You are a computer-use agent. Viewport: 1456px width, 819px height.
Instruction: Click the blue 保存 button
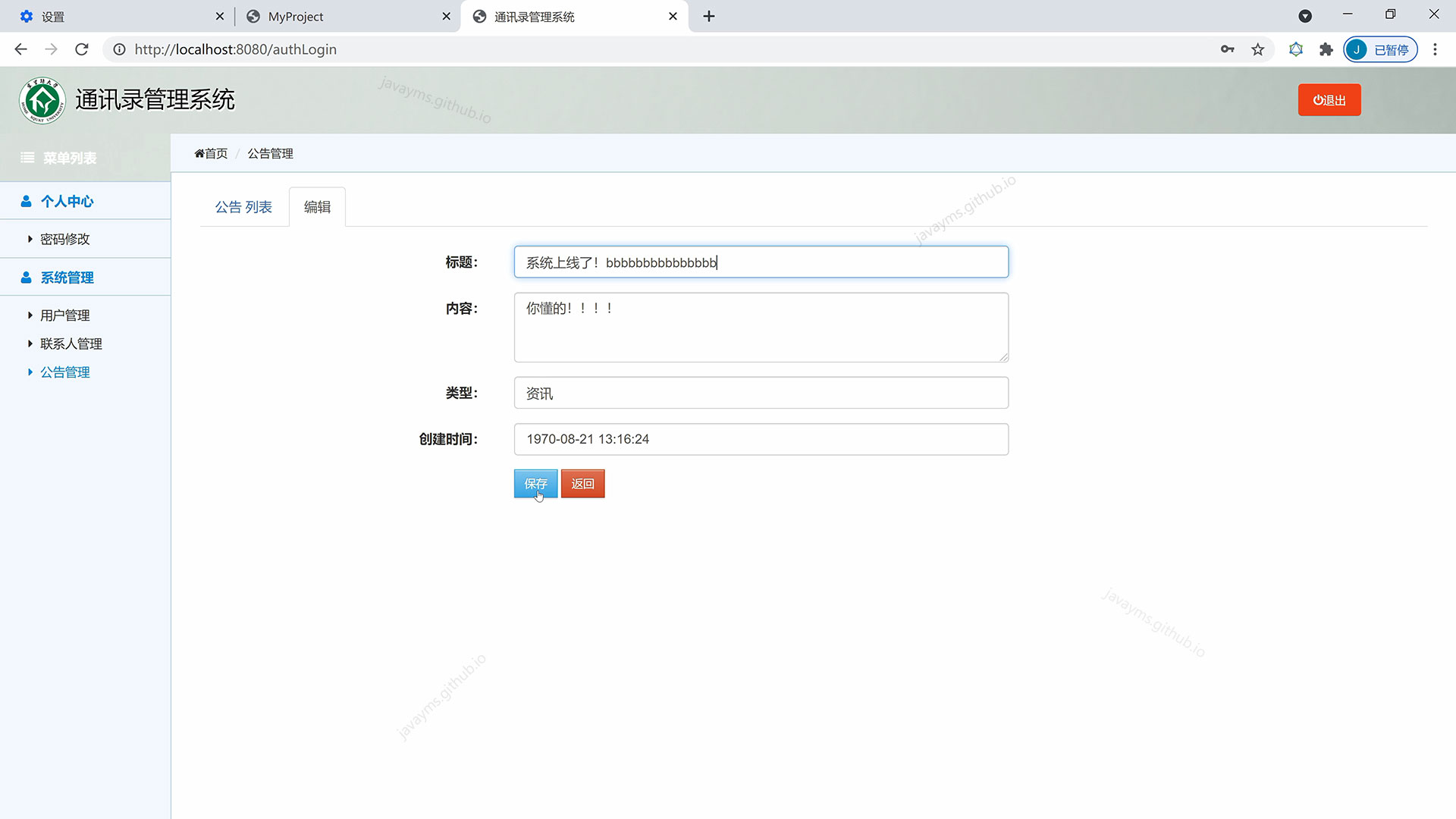point(535,483)
